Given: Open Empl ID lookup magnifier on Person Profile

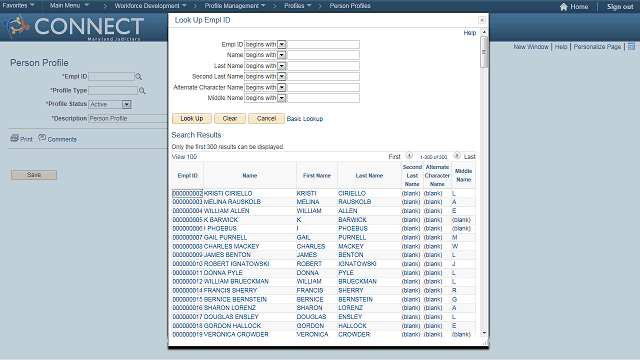Looking at the screenshot, I should [139, 77].
